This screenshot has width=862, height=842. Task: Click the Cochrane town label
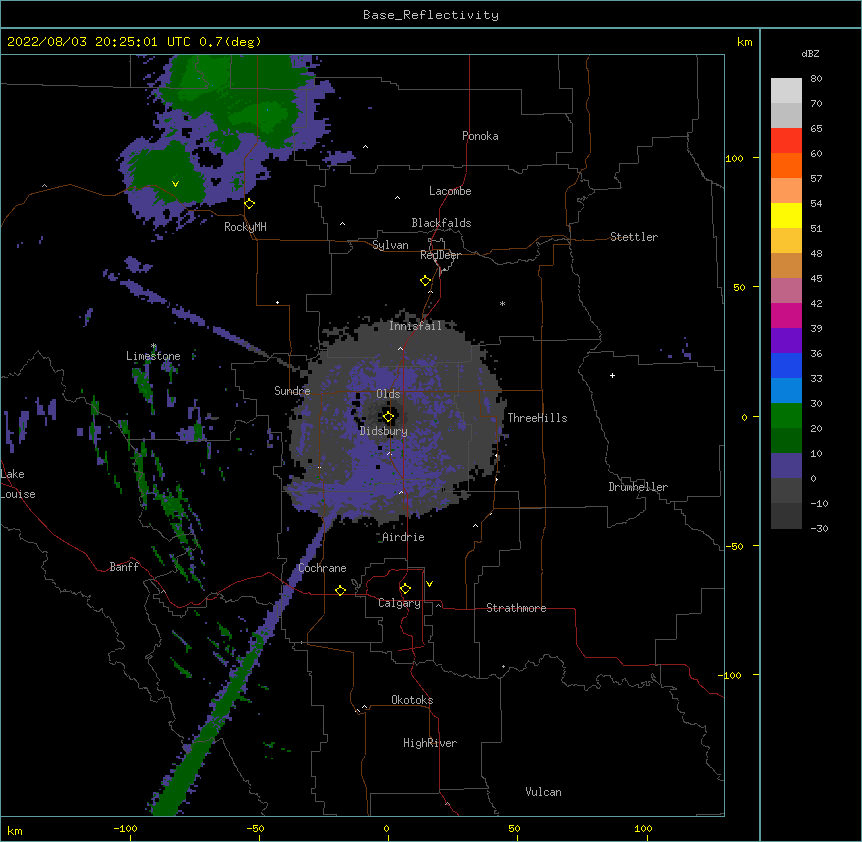point(322,568)
